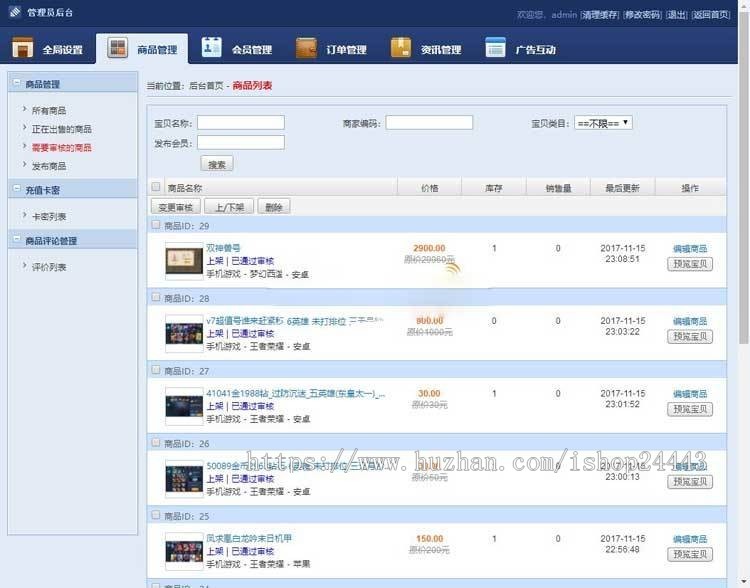Switch to 订单管理 tab
The height and width of the screenshot is (588, 750).
pos(331,48)
